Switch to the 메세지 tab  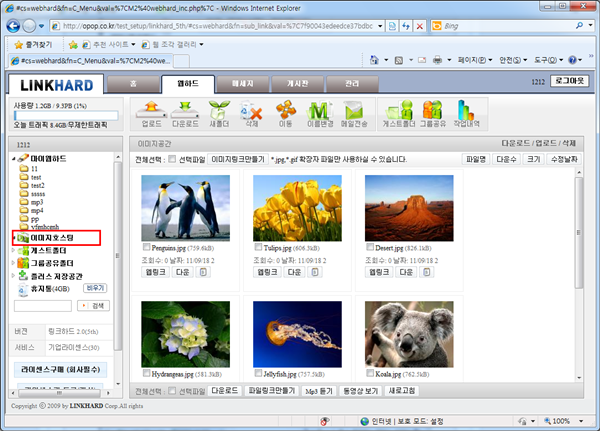pyautogui.click(x=243, y=83)
